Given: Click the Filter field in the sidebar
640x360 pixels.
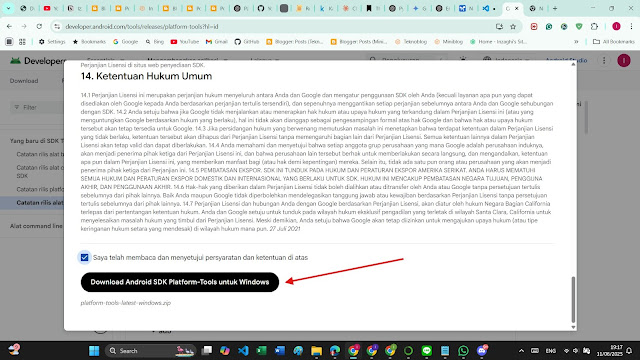Looking at the screenshot, I should coord(38,107).
